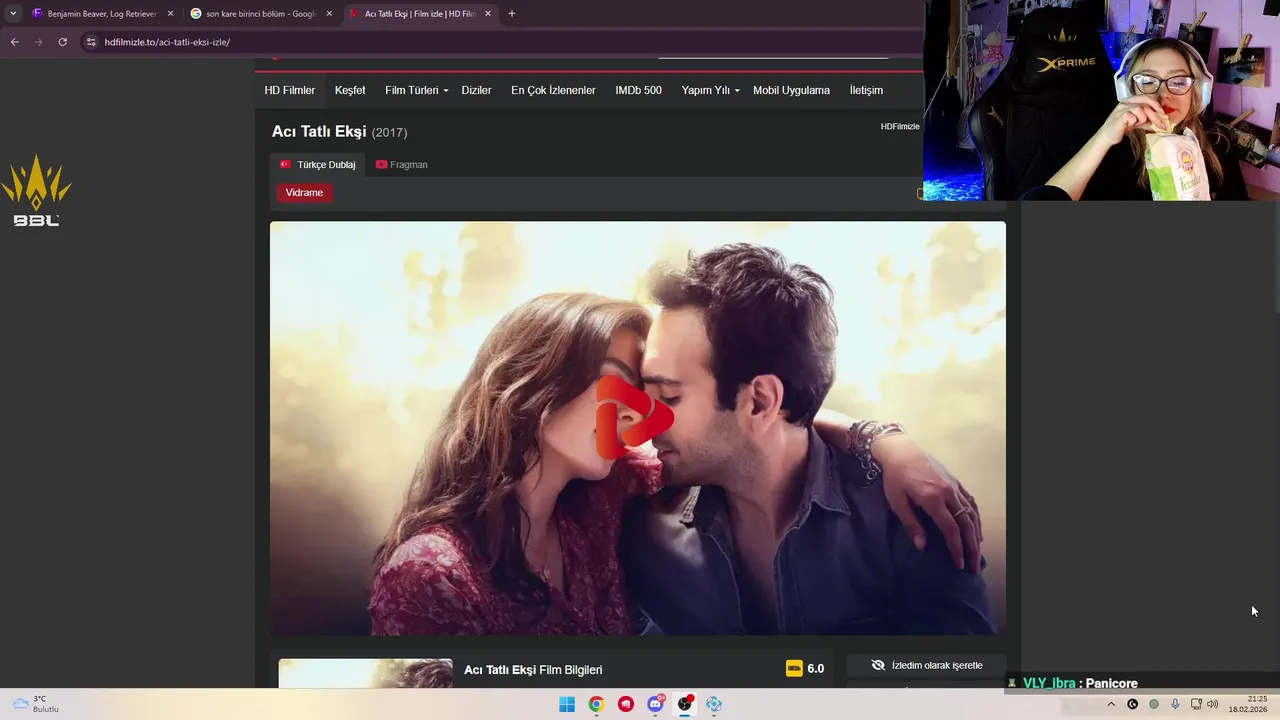Open İletişim page

click(866, 90)
